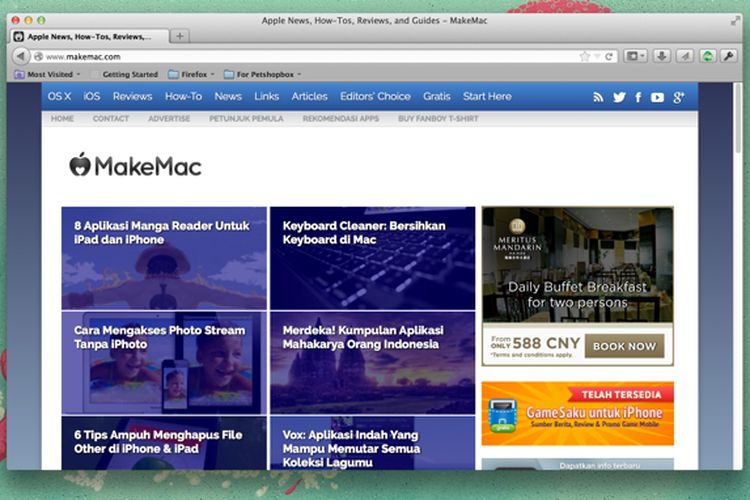Open the iOS menu item

pos(92,96)
